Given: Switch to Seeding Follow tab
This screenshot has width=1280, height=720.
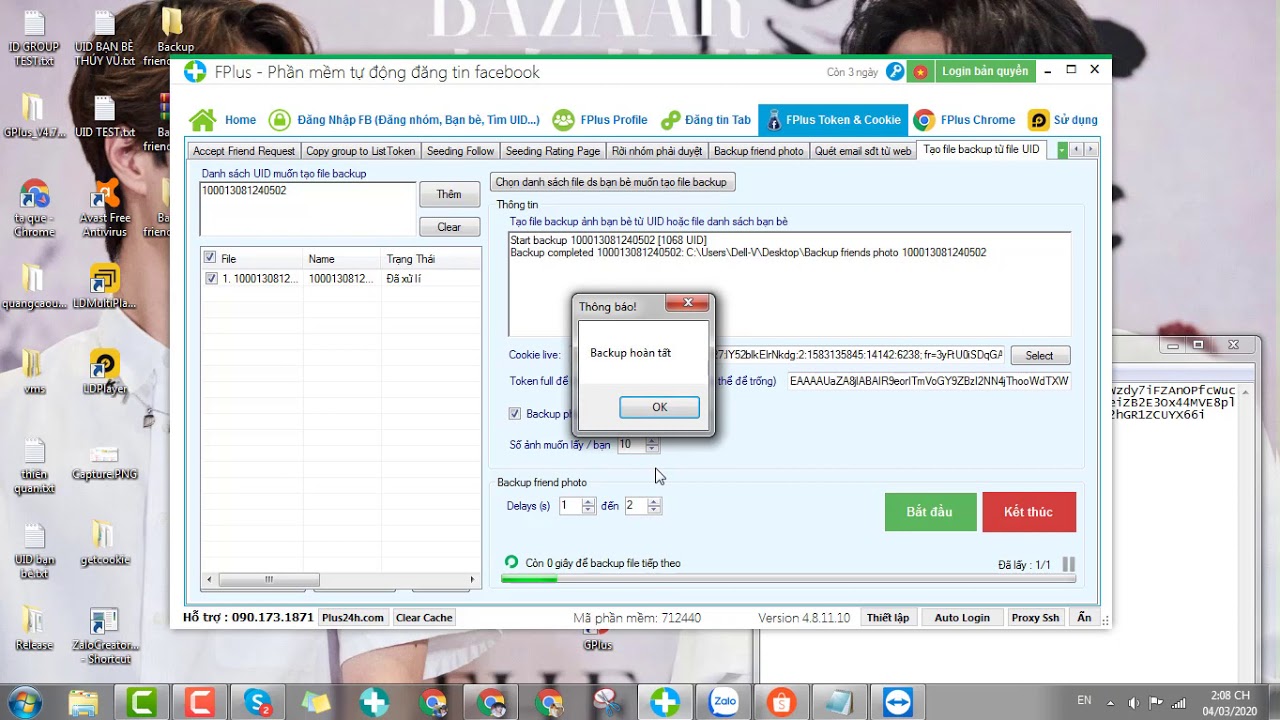Looking at the screenshot, I should pos(460,151).
